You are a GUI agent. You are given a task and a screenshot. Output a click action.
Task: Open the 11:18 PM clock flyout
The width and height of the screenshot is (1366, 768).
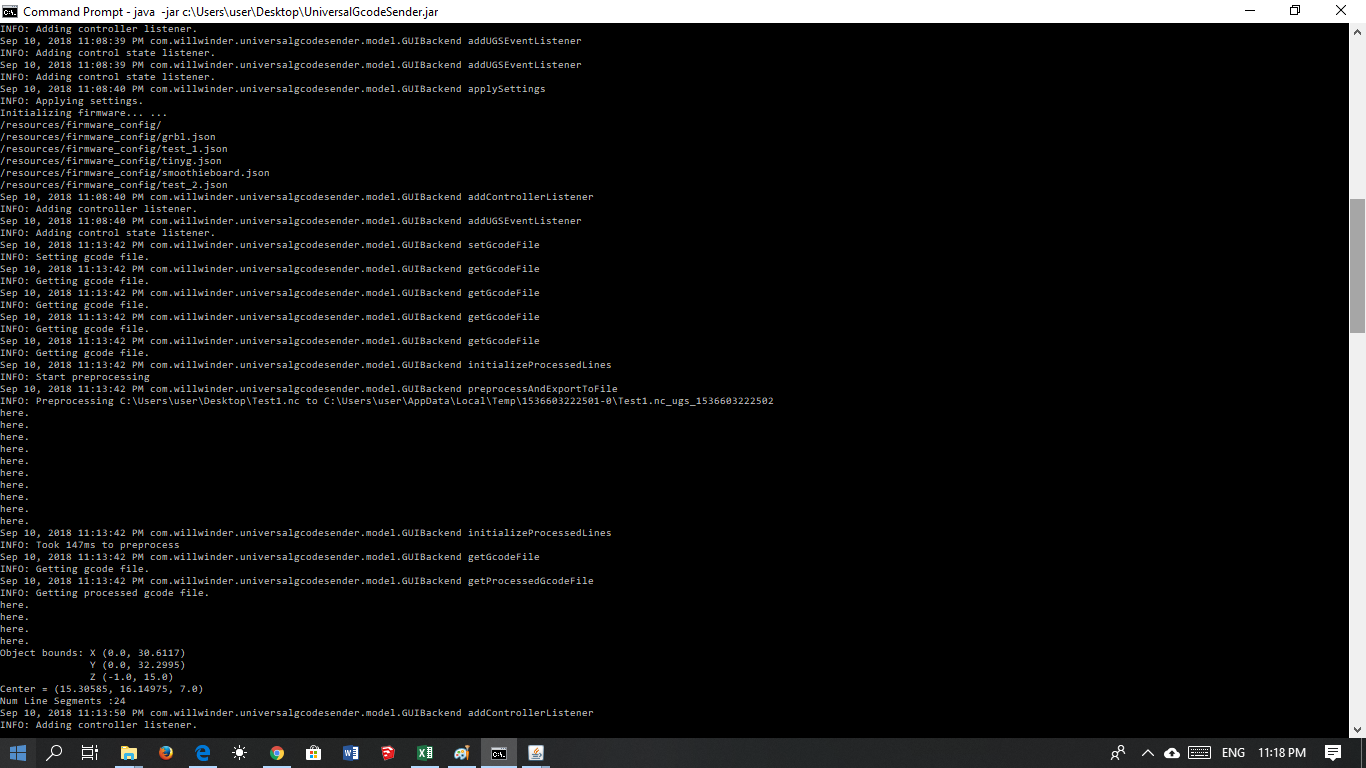pyautogui.click(x=1282, y=753)
